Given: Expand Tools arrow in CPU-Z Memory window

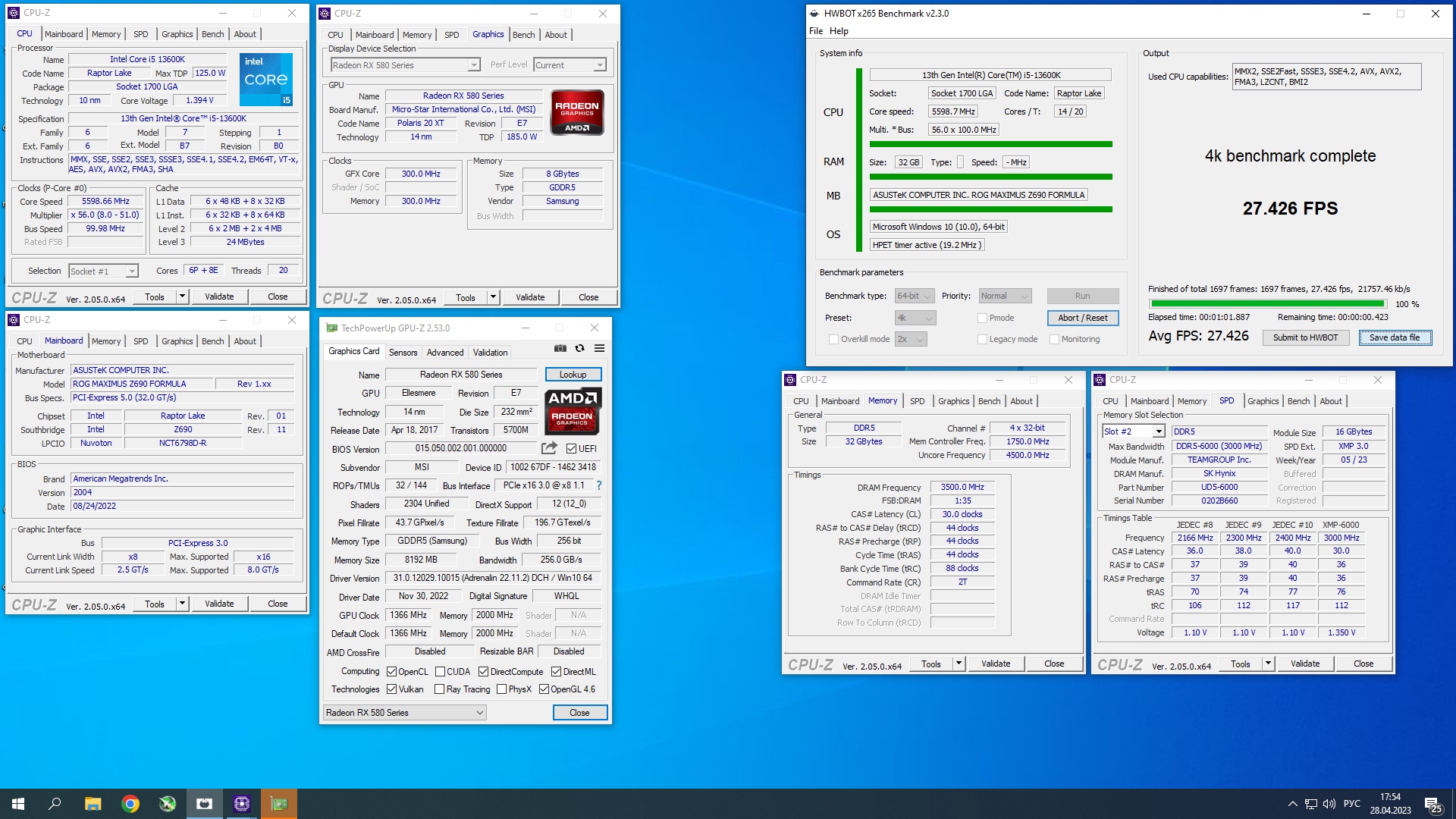Looking at the screenshot, I should (x=959, y=664).
